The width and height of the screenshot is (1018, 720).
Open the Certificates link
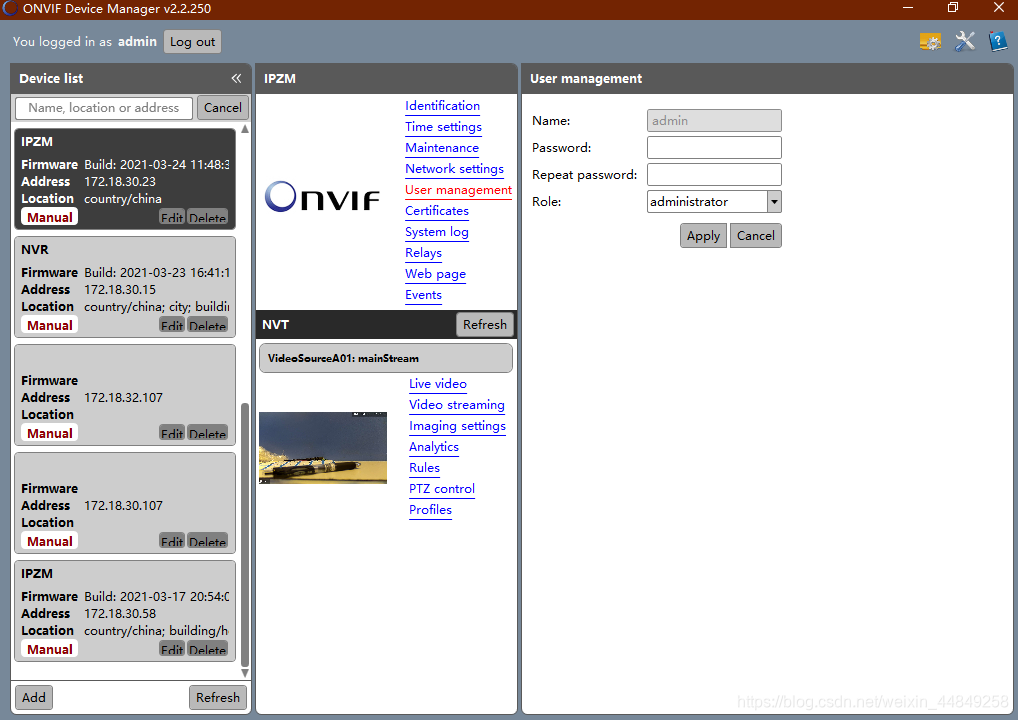click(437, 210)
